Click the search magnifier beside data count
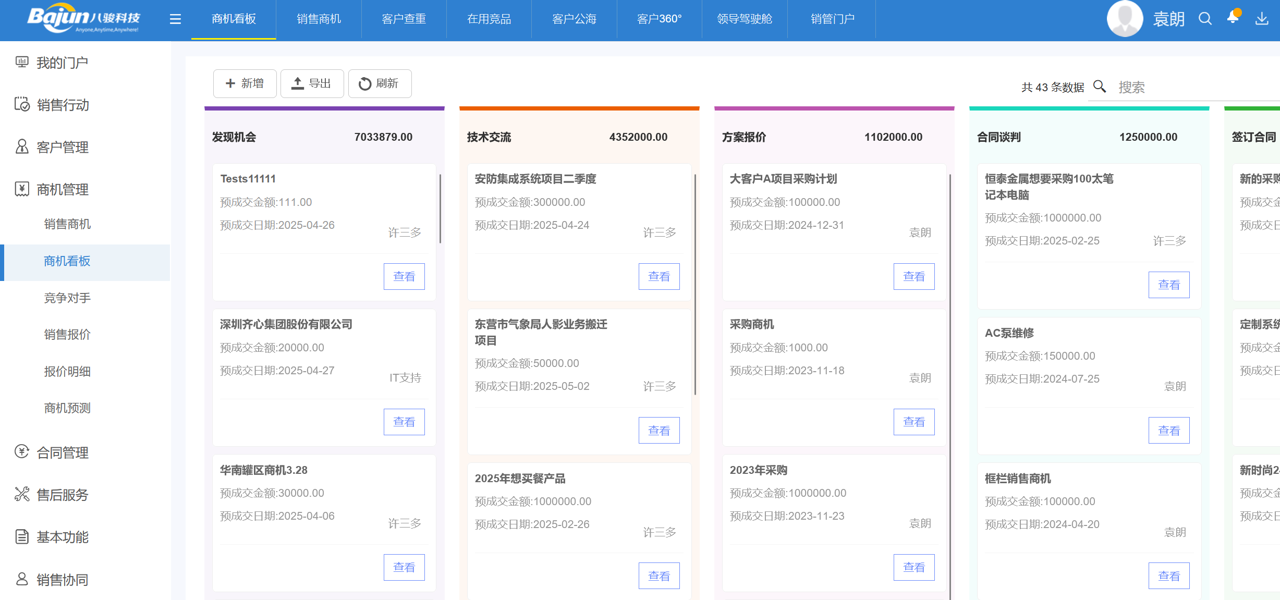This screenshot has width=1280, height=600. click(x=1100, y=87)
